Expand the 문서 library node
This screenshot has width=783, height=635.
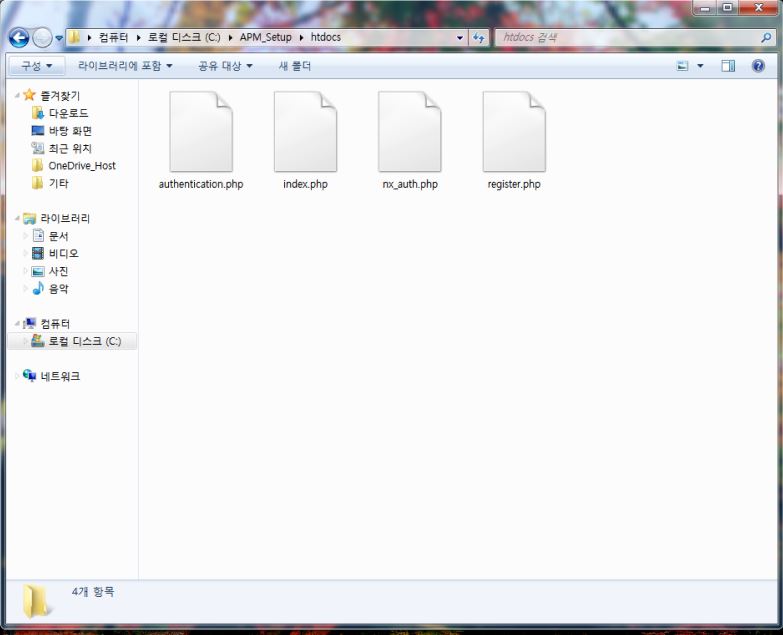pyautogui.click(x=25, y=236)
